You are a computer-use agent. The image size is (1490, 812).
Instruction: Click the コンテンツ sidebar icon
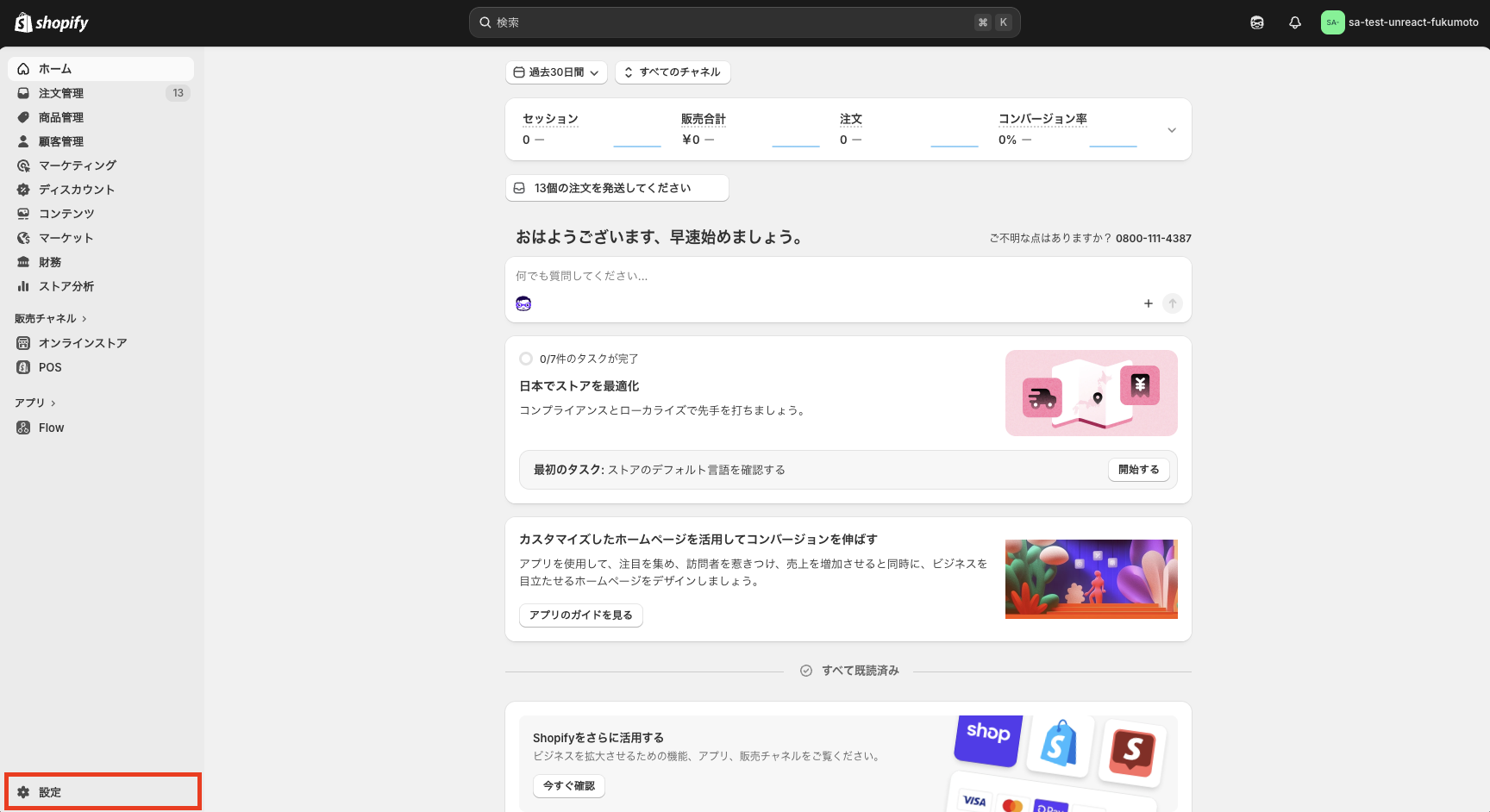[x=23, y=214]
